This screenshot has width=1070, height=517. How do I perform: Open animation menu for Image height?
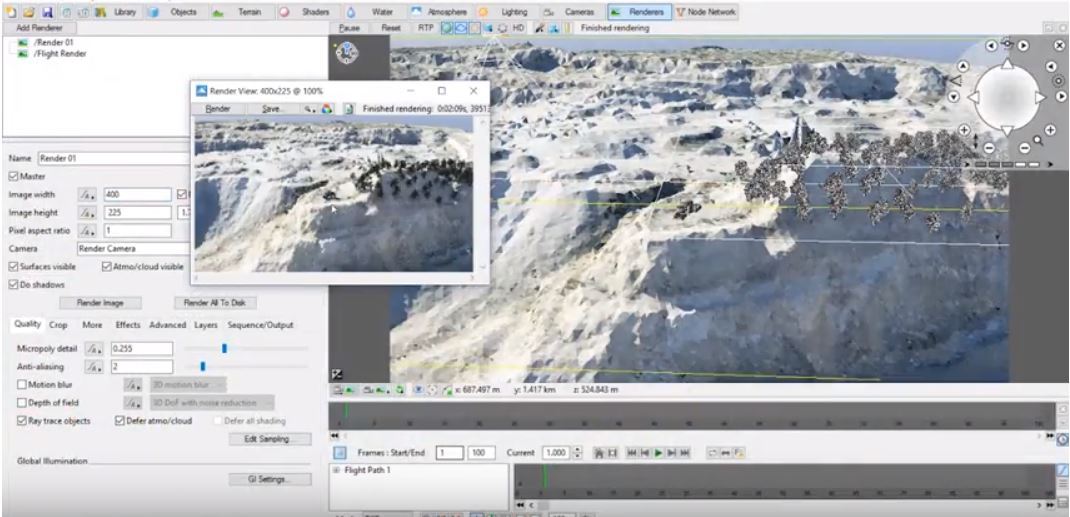coord(88,213)
